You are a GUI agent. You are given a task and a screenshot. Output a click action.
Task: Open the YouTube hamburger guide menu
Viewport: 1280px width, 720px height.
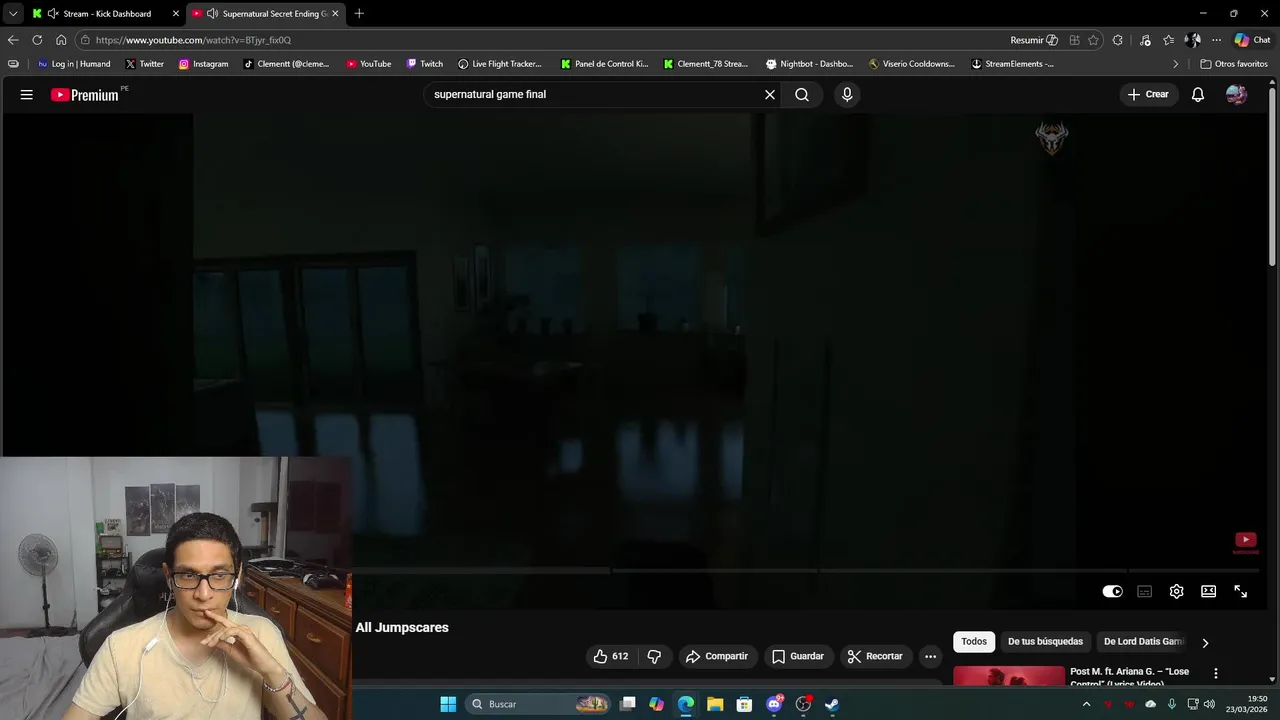click(27, 94)
